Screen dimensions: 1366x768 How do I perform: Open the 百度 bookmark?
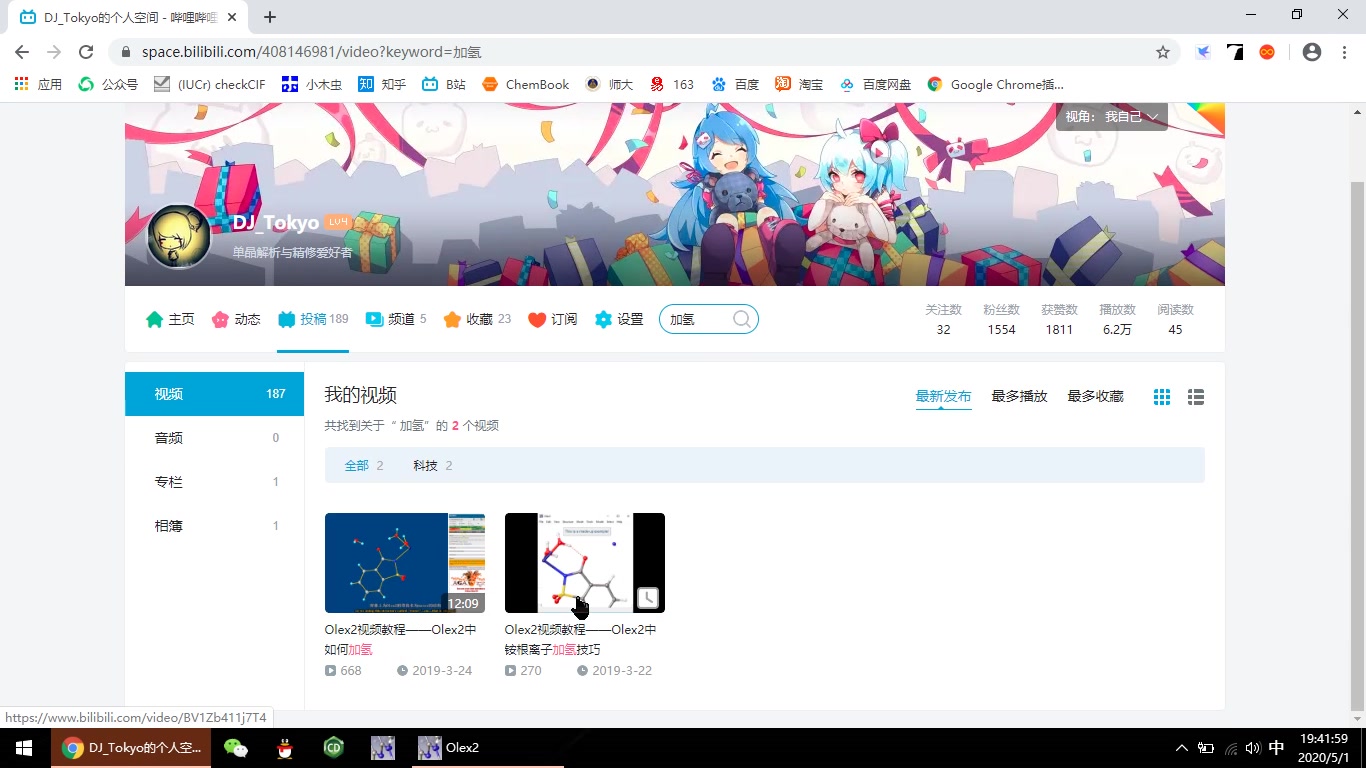[735, 85]
